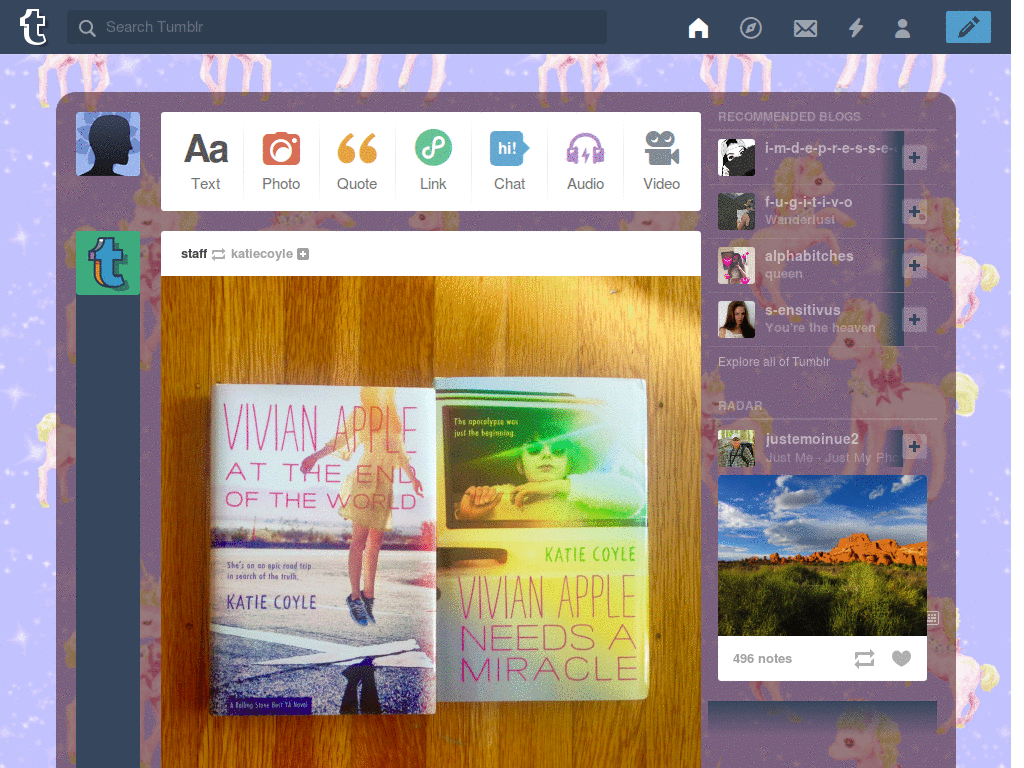Open the katiecoyle blog link
This screenshot has width=1024, height=768.
[x=262, y=253]
